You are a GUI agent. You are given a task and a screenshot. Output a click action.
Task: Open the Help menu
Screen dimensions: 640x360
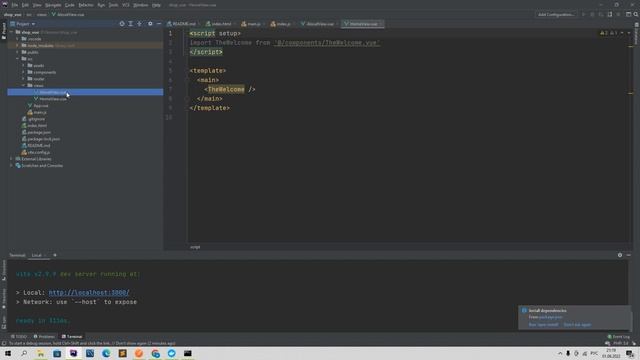point(156,5)
